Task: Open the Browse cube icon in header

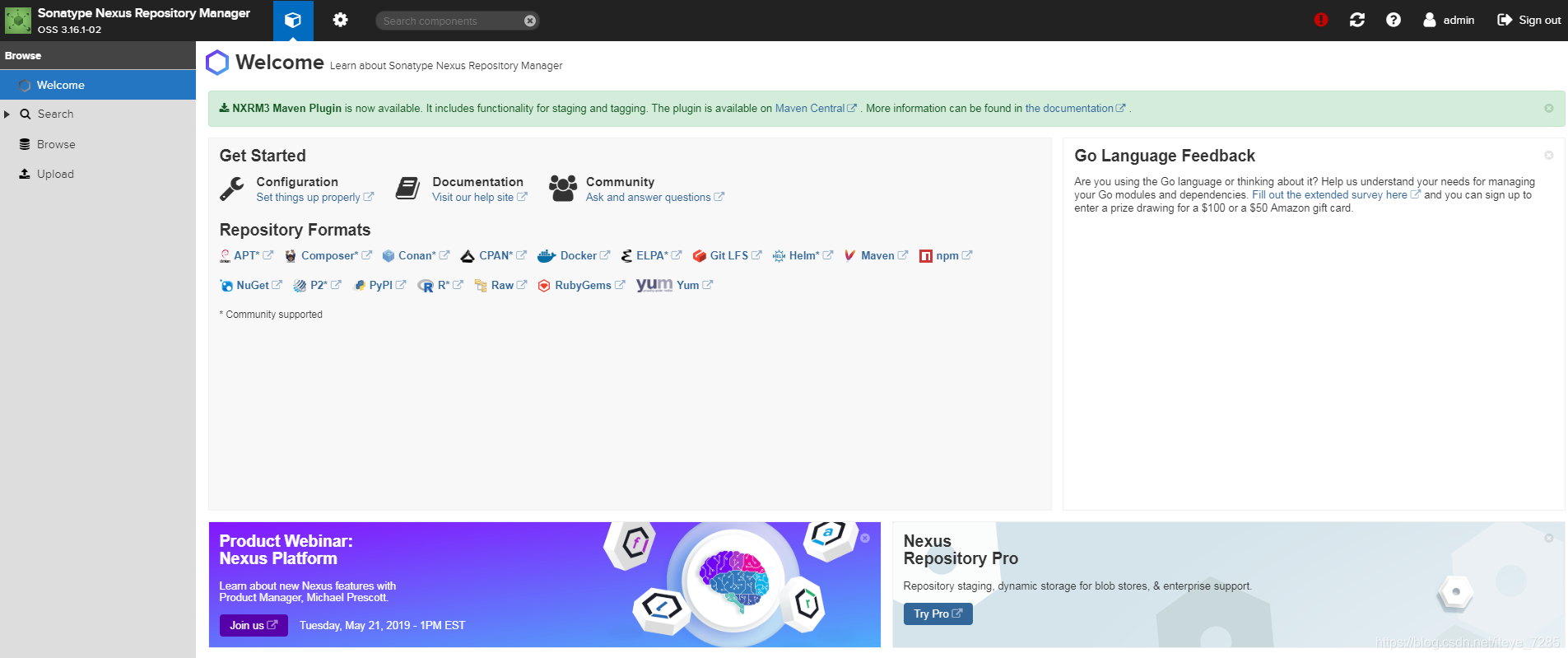Action: coord(293,21)
